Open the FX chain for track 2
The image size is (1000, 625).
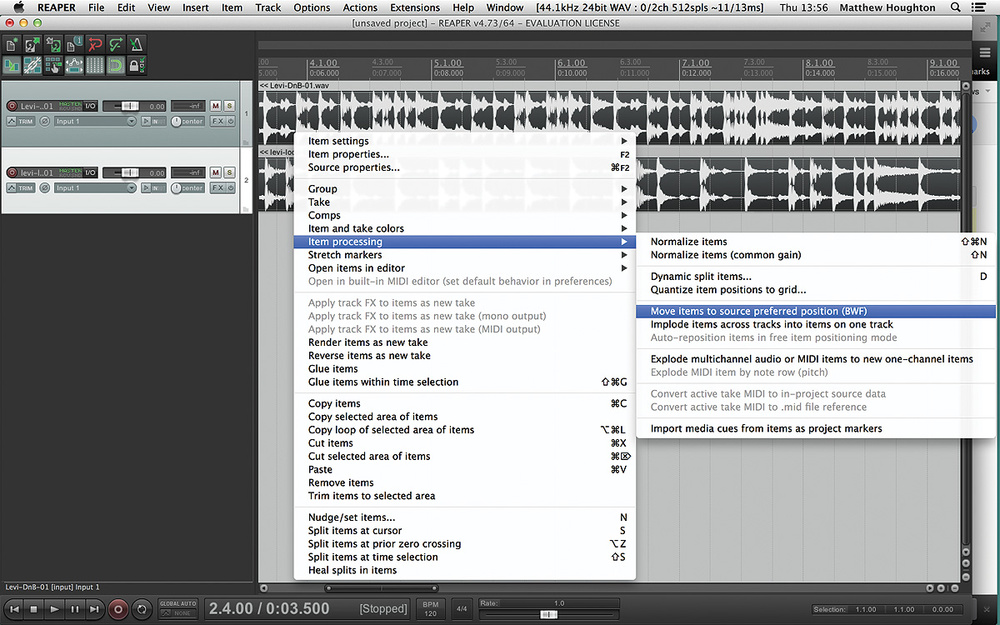(x=217, y=188)
